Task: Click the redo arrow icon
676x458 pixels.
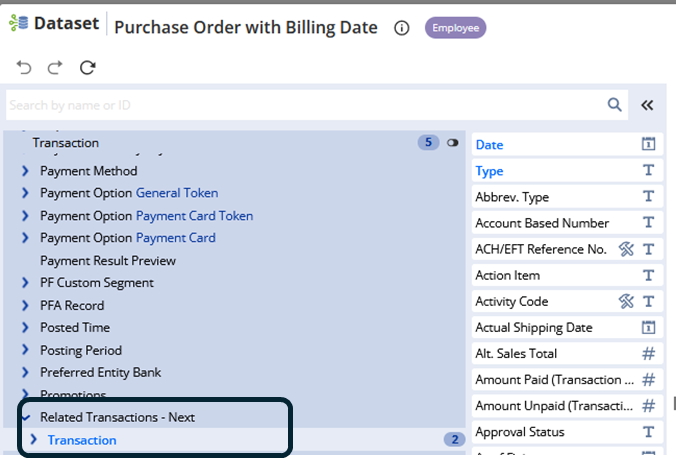Action: [55, 68]
